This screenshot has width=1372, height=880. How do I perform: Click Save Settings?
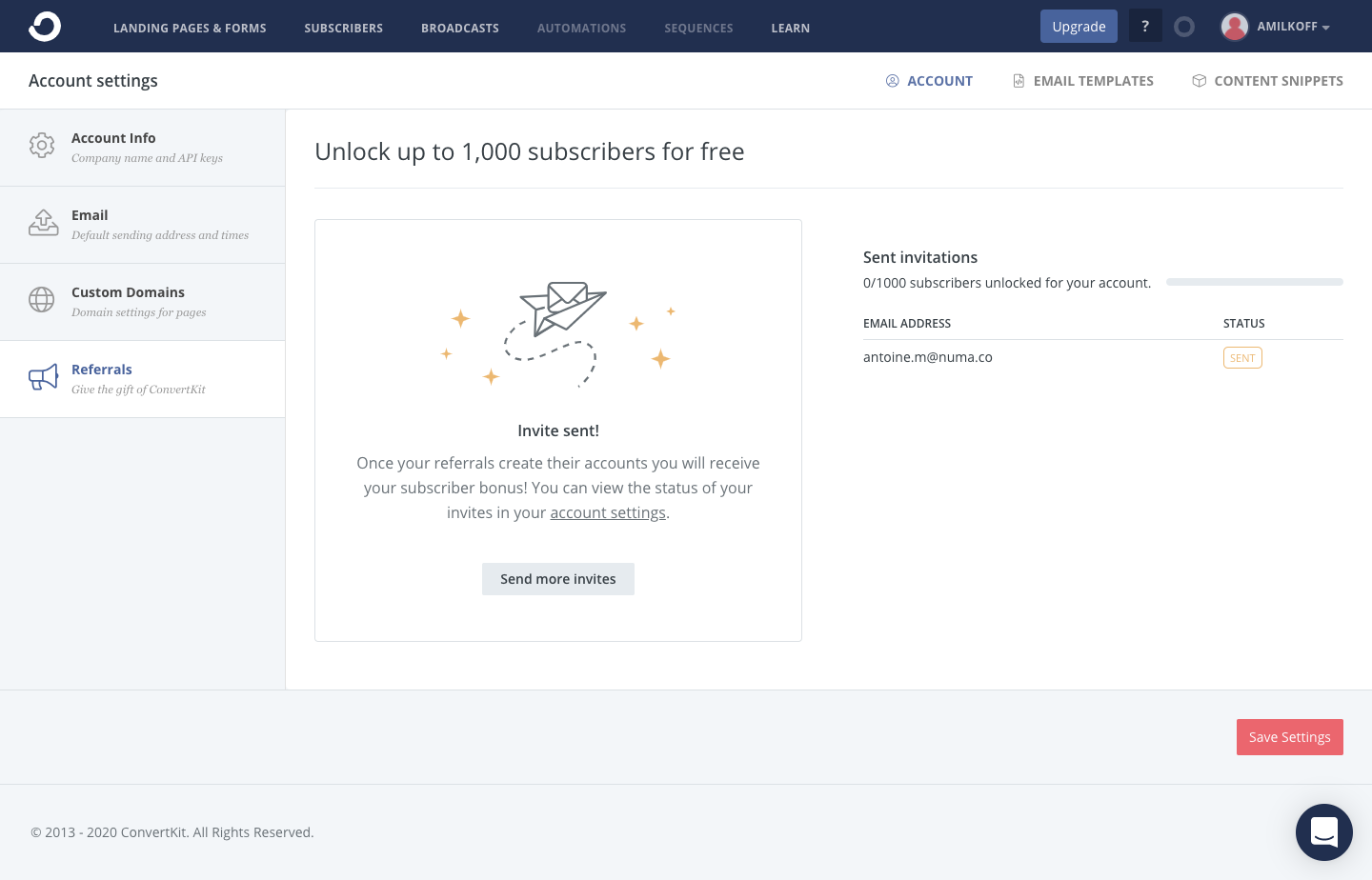tap(1289, 736)
